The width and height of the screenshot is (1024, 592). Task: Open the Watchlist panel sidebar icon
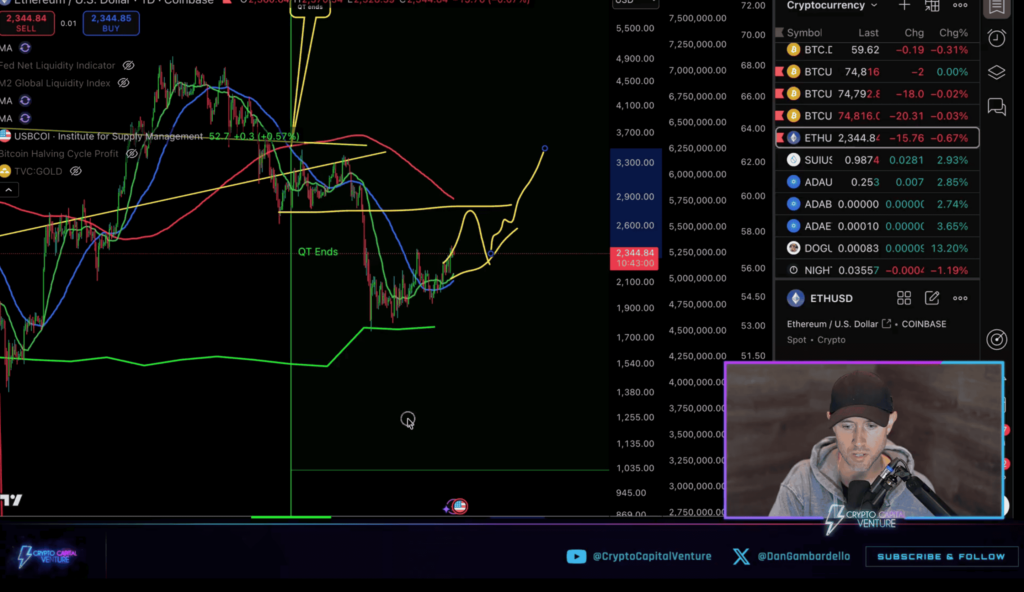tap(997, 7)
